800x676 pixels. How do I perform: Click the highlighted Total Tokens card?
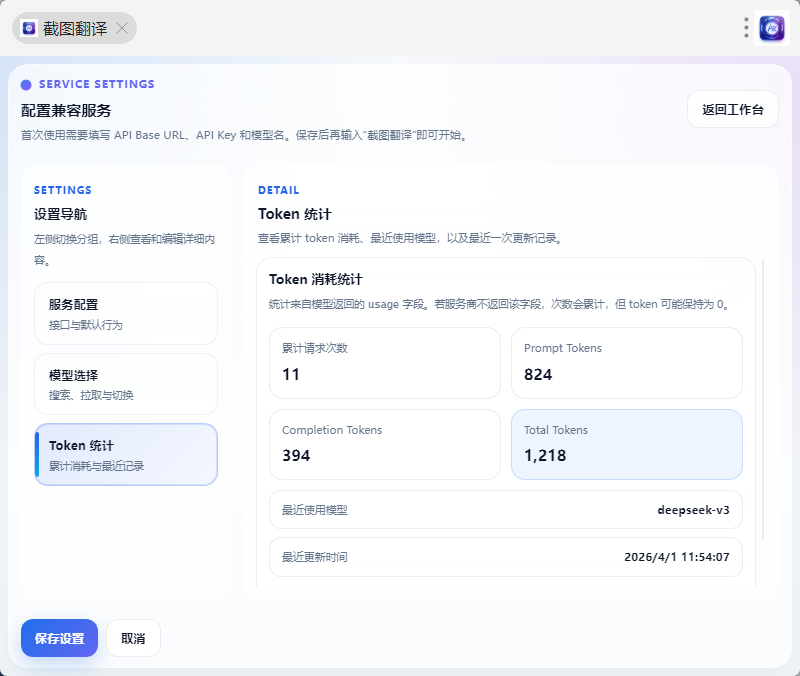point(627,444)
